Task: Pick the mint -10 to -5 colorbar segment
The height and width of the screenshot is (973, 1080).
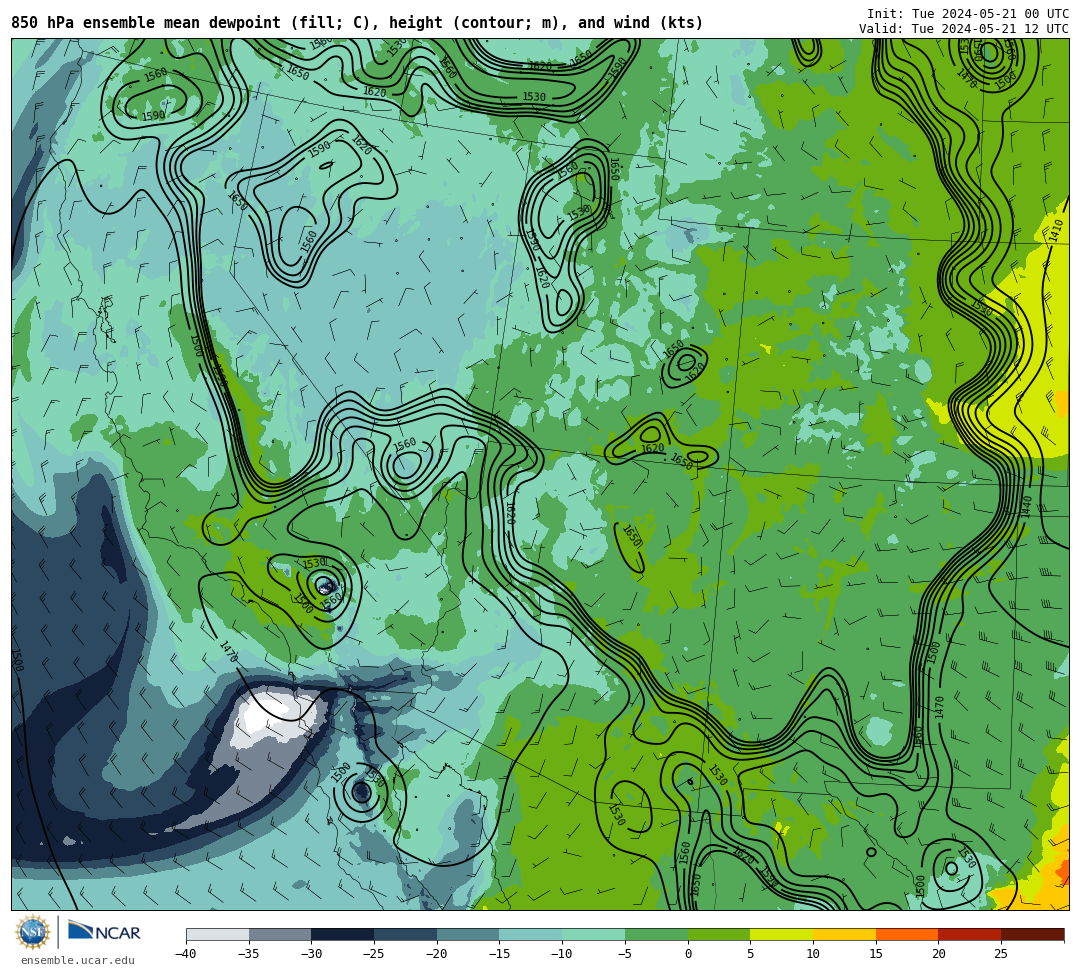Action: click(x=594, y=935)
